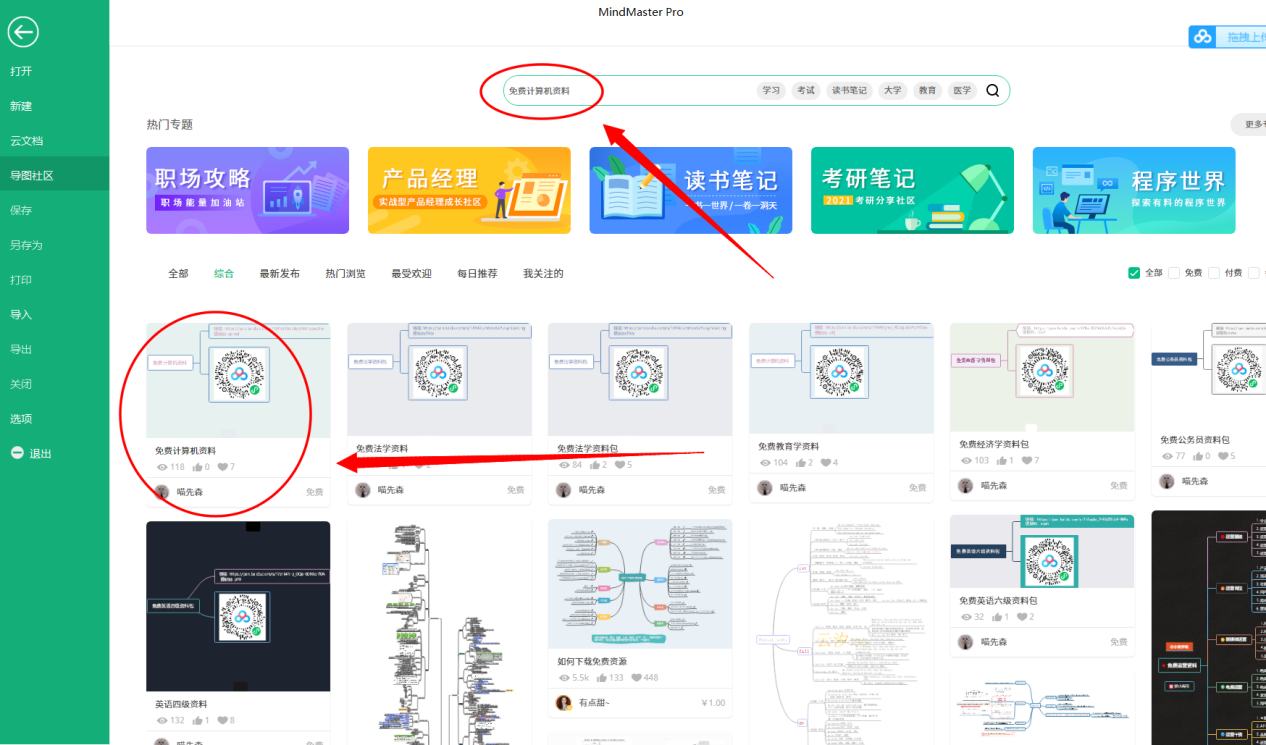Check the 免费 filter checkbox
1266x745 pixels.
click(x=1174, y=273)
